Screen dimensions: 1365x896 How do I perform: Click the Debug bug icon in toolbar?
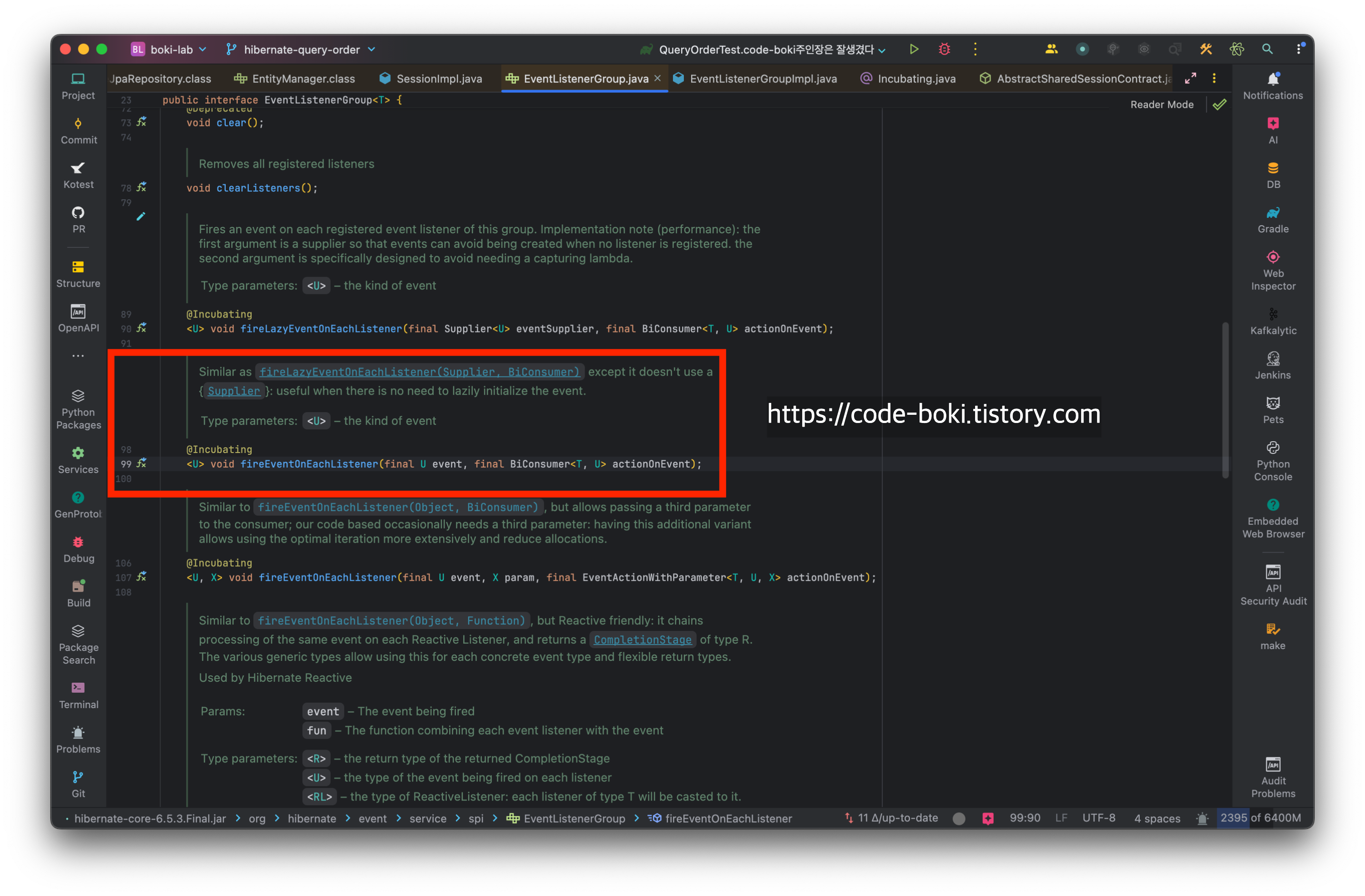point(944,49)
